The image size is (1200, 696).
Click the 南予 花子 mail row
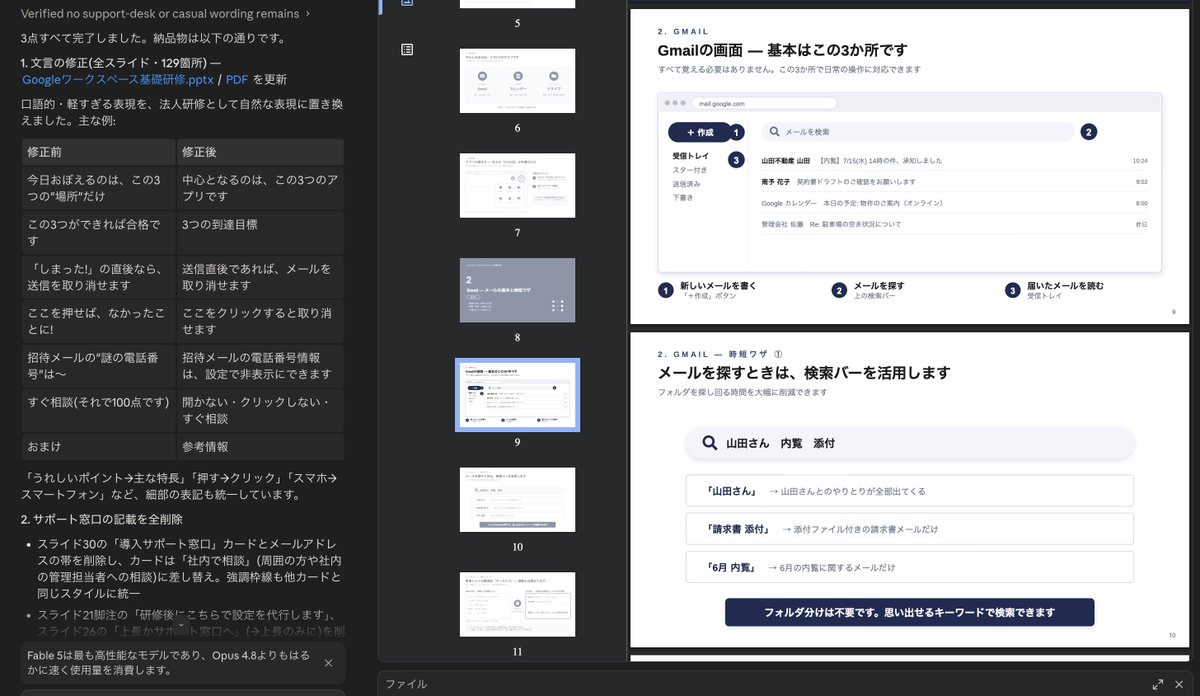point(954,182)
